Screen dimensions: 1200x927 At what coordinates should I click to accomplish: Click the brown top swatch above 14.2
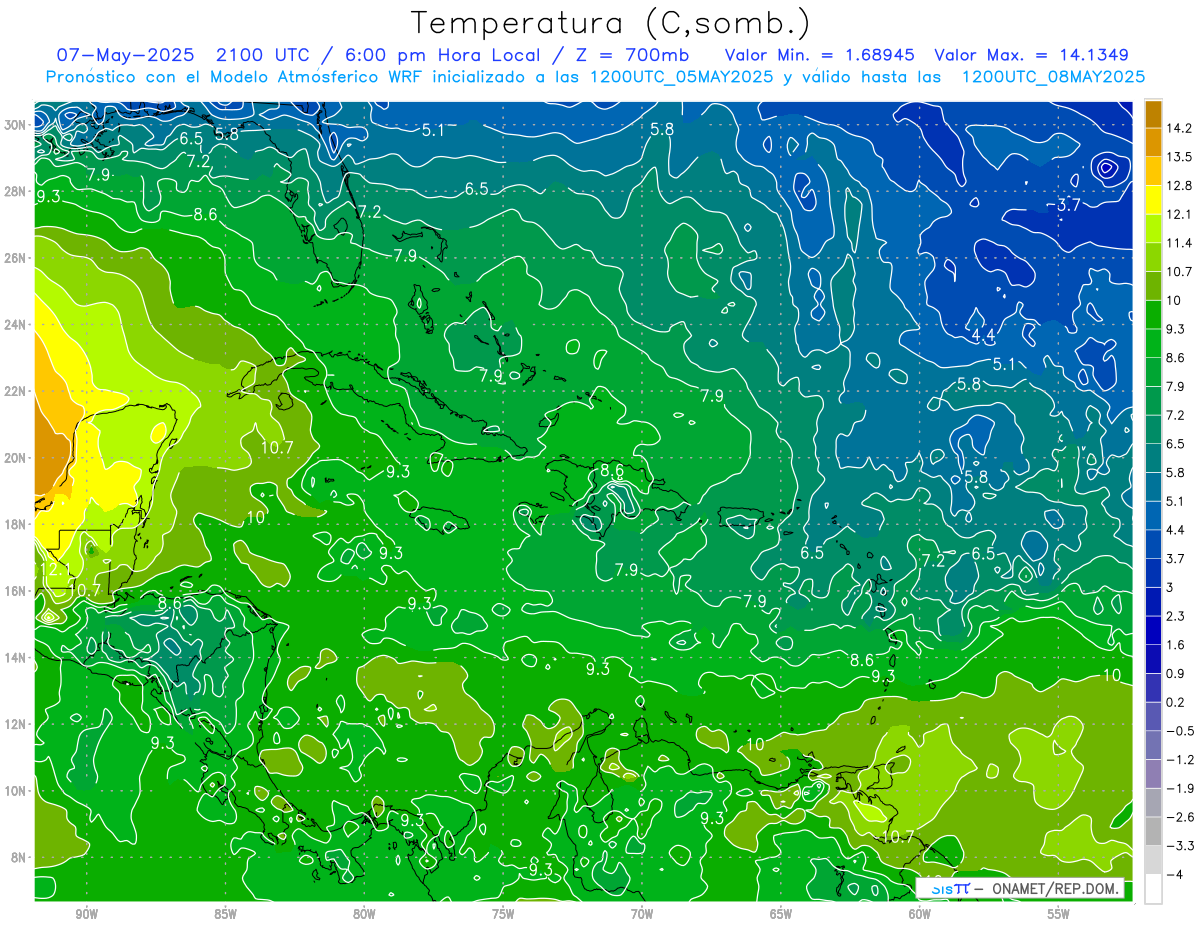(x=1153, y=114)
